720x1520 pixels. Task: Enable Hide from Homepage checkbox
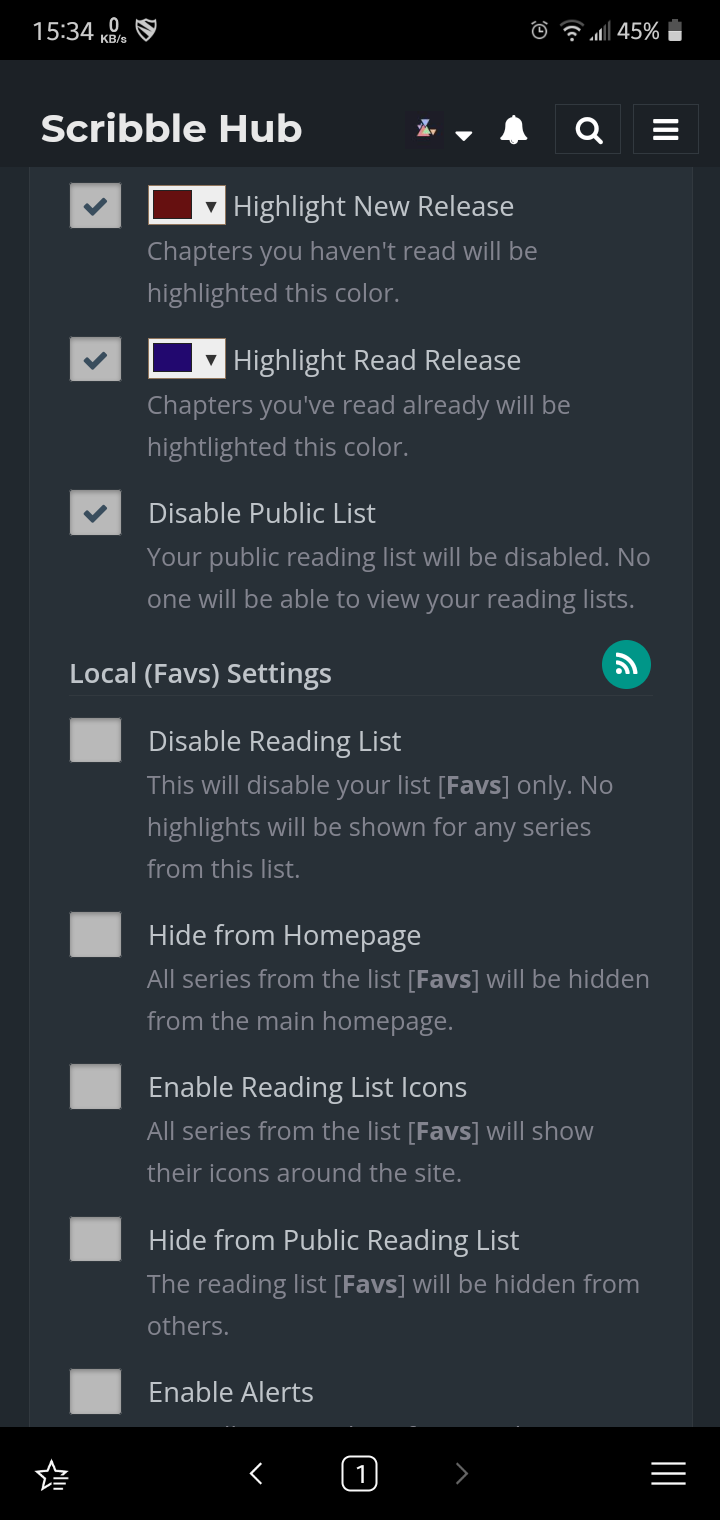coord(95,935)
